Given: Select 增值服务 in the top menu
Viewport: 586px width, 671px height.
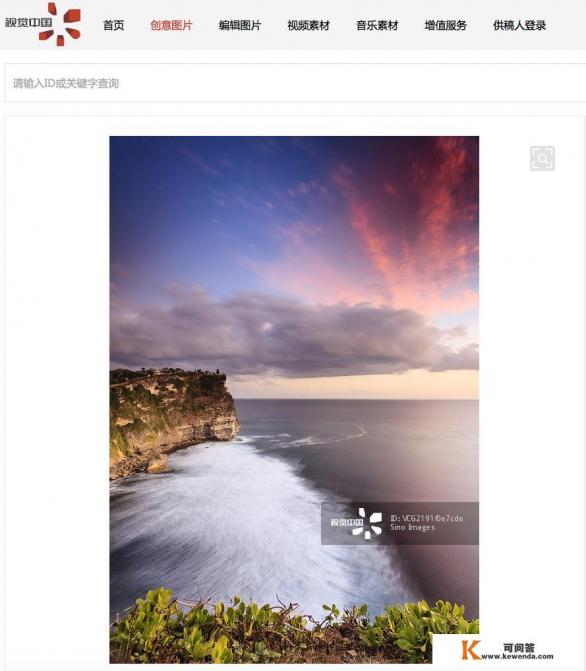Looking at the screenshot, I should pyautogui.click(x=446, y=25).
